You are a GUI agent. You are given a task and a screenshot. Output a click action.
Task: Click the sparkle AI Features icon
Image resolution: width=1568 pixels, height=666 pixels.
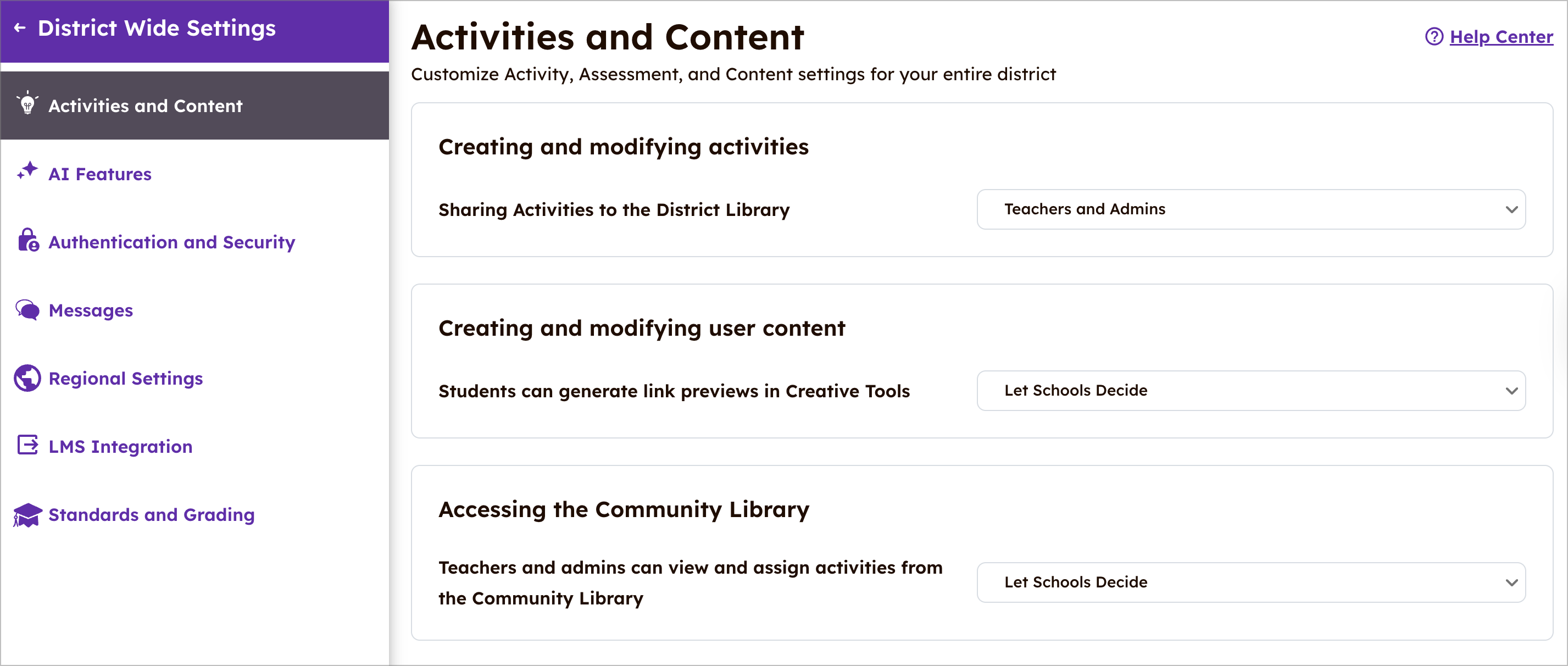pos(27,171)
